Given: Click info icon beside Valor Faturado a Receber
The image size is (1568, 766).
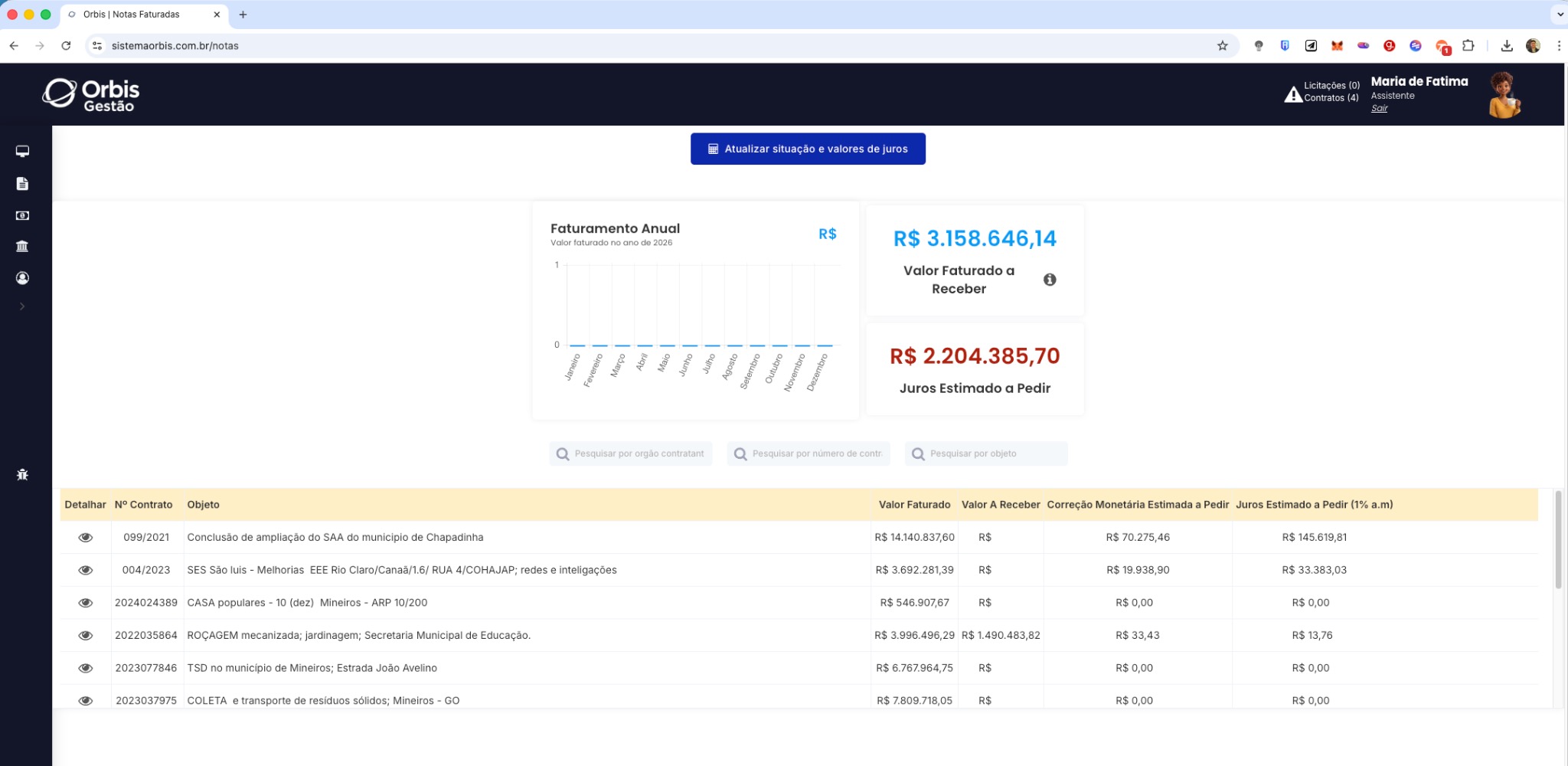Looking at the screenshot, I should coord(1050,280).
